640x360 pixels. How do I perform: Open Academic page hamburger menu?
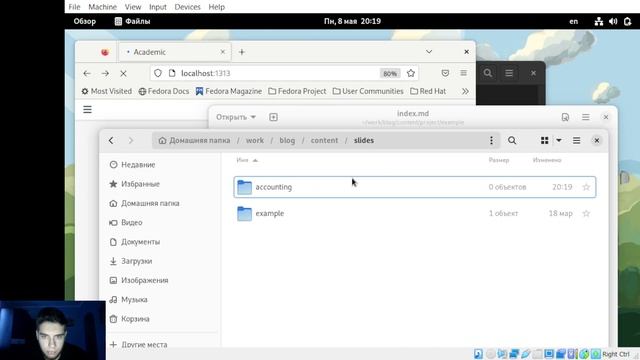coord(87,109)
